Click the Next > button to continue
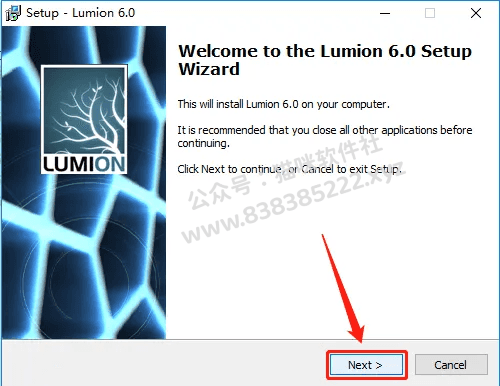This screenshot has height=386, width=500. click(366, 365)
